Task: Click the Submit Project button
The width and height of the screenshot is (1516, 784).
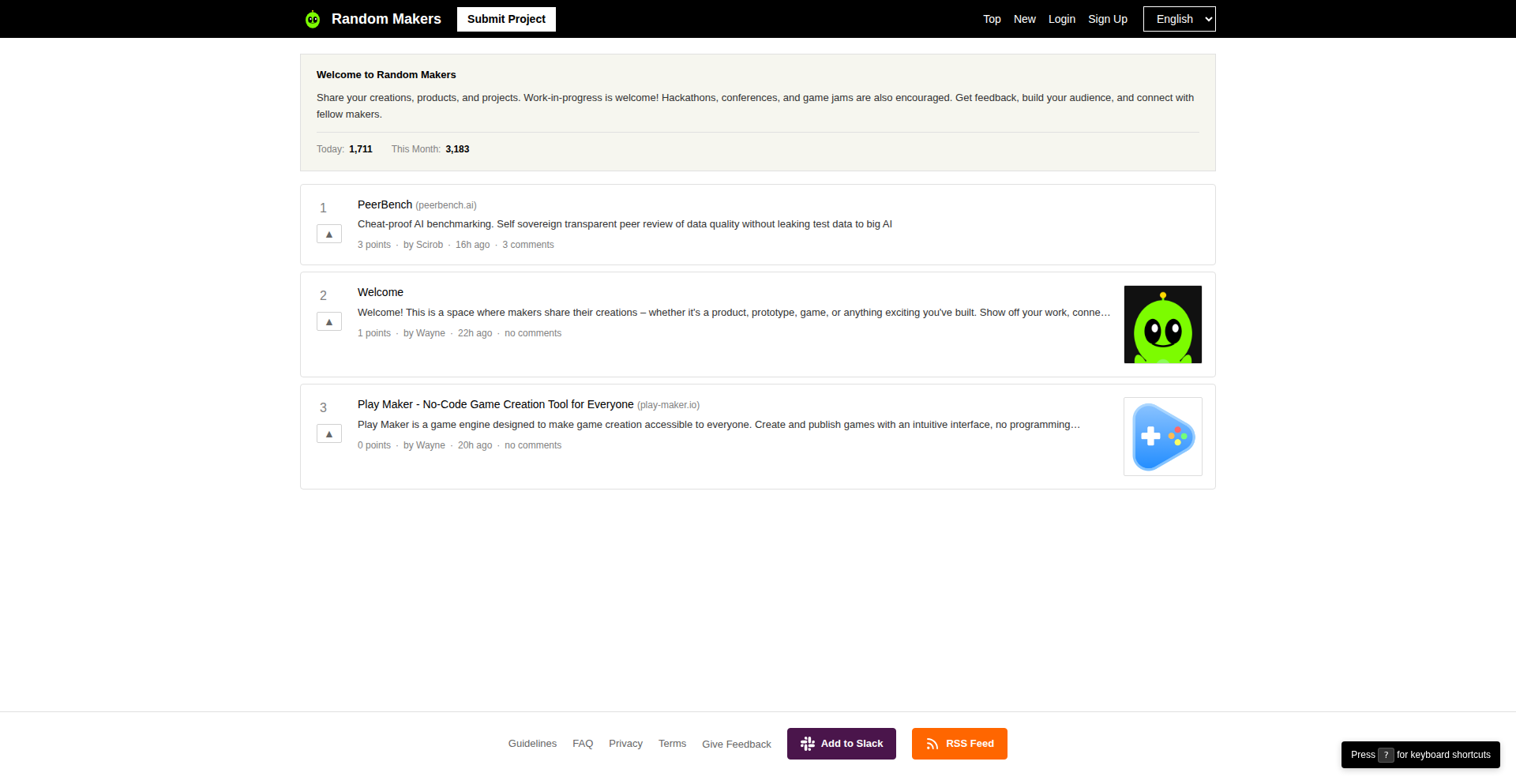Action: [506, 19]
